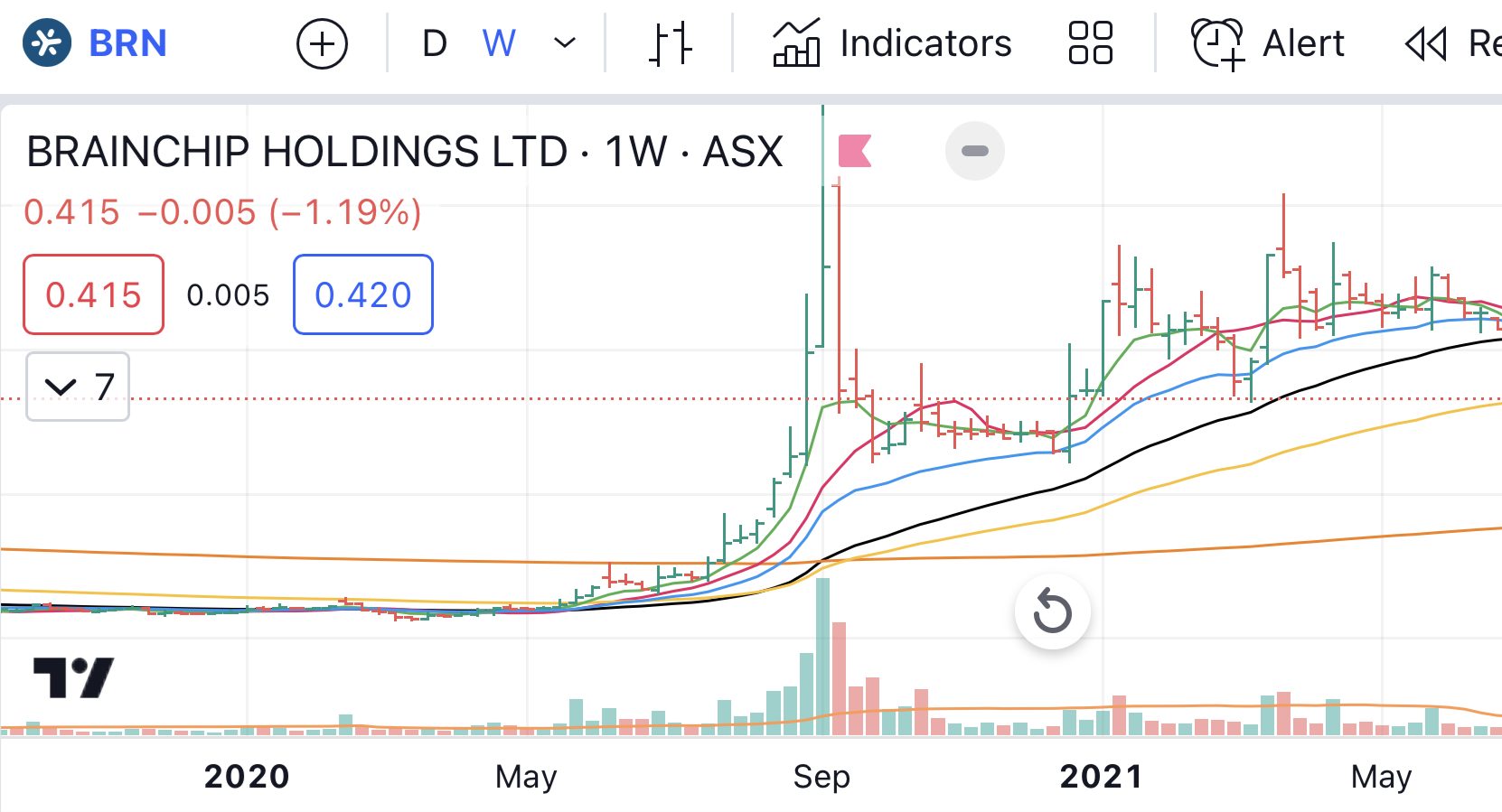Expand the collapsed indicators legend showing 7

point(78,387)
